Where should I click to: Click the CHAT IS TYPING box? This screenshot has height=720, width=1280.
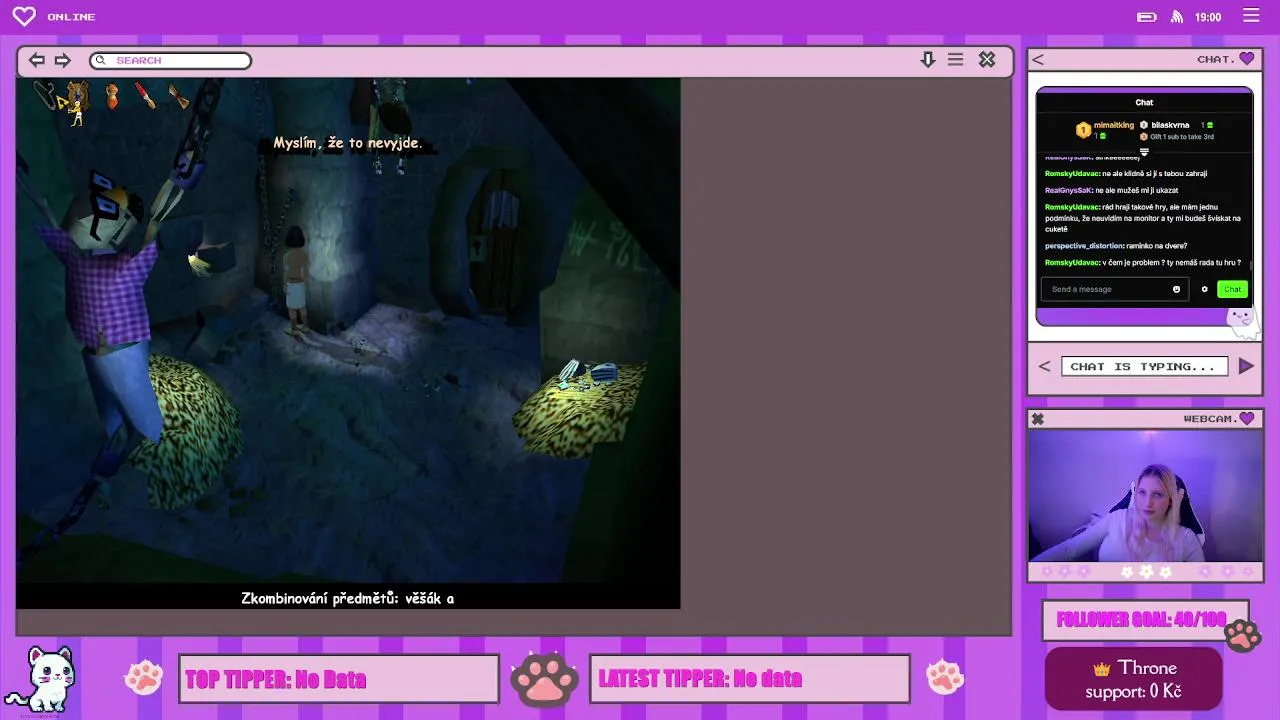[1144, 366]
